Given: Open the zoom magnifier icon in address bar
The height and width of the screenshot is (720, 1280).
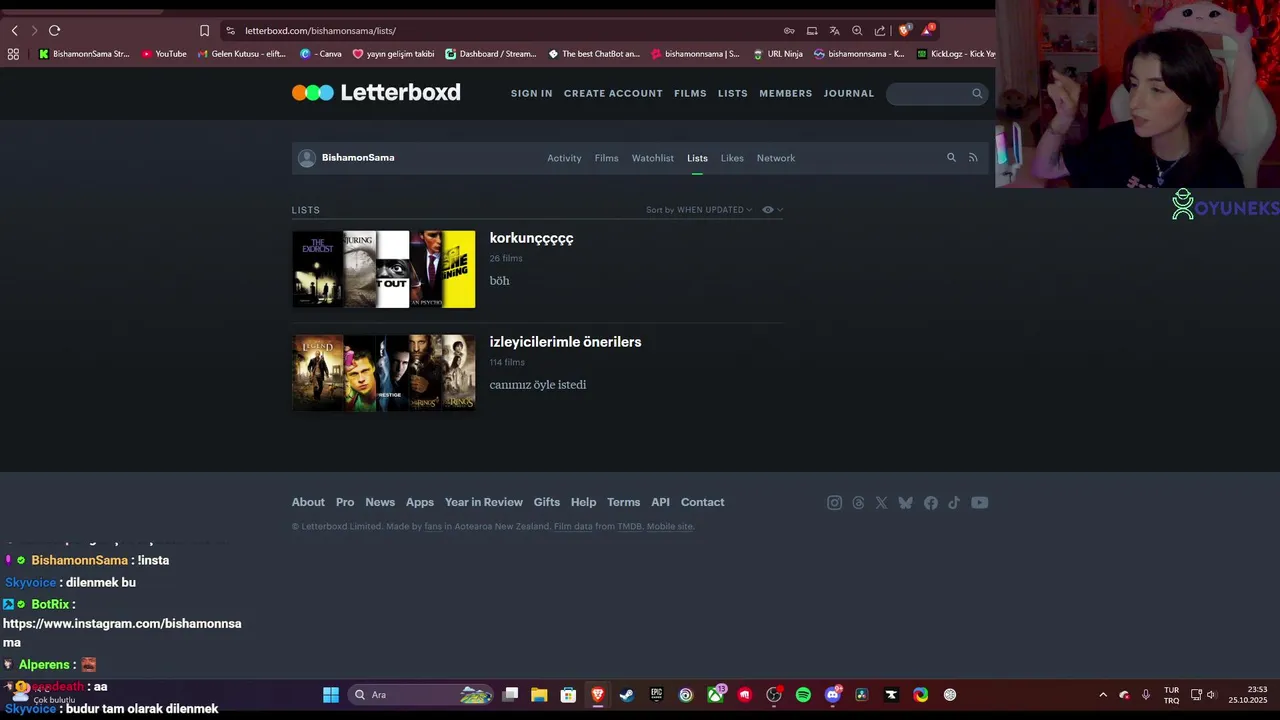Looking at the screenshot, I should (857, 31).
